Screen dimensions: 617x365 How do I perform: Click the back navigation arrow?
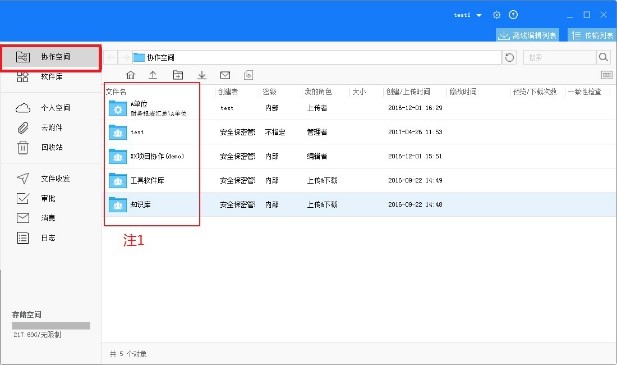click(111, 57)
